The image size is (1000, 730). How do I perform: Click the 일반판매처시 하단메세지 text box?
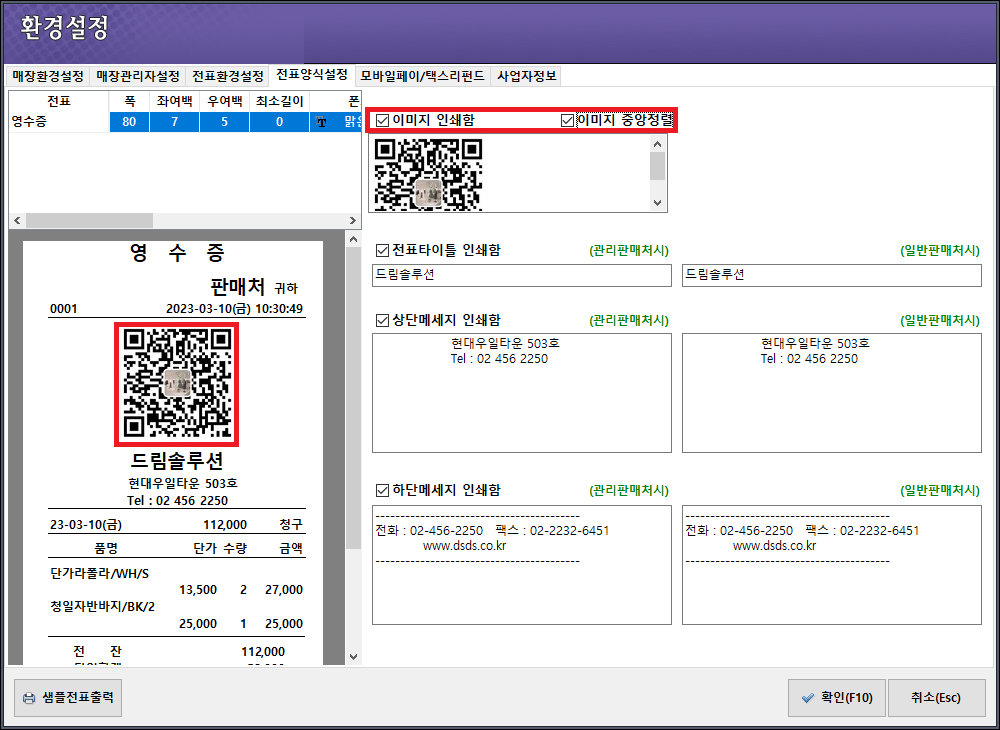pos(832,565)
